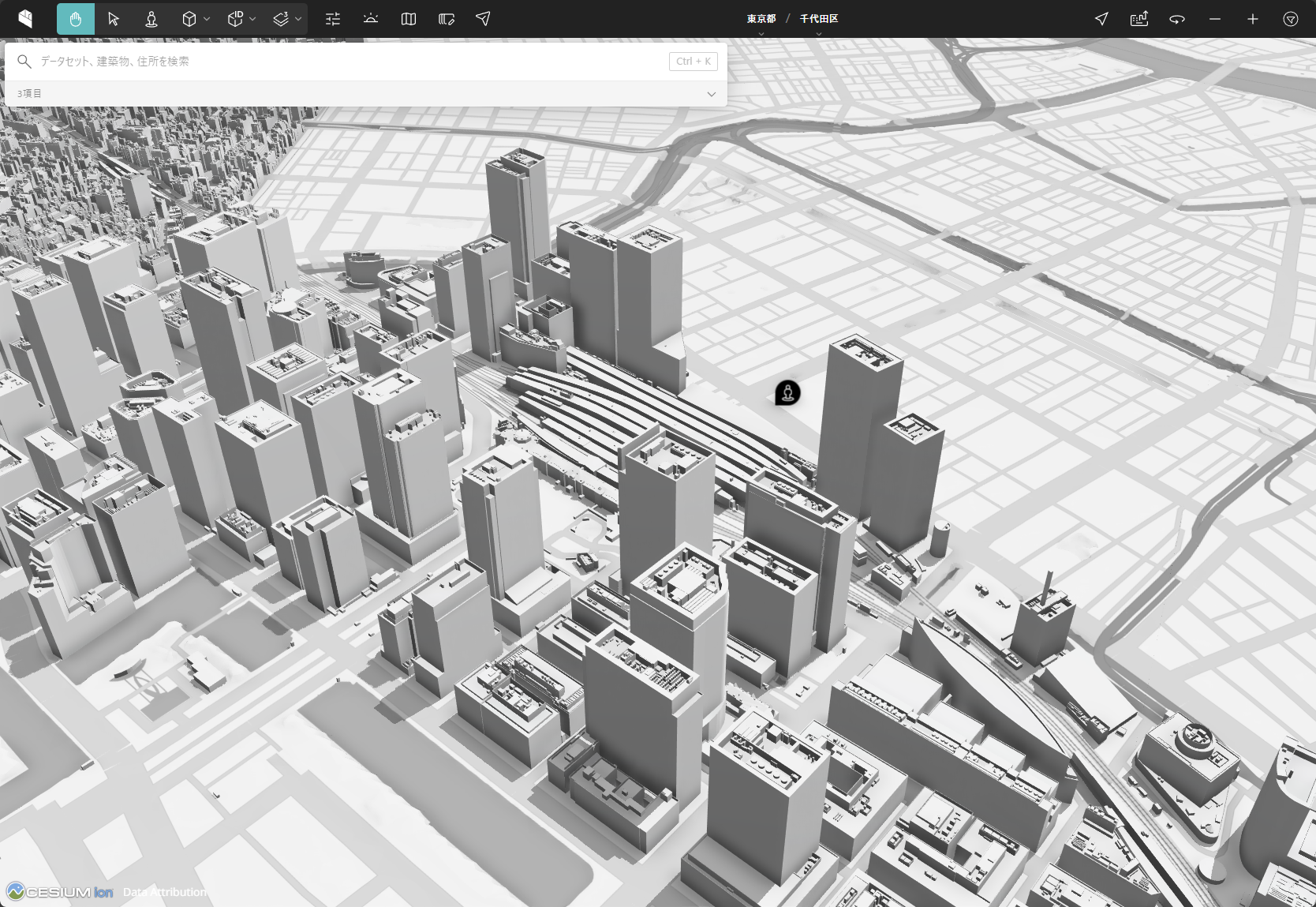Click the Ctrl + K shortcut badge
The image size is (1316, 907).
pos(694,62)
